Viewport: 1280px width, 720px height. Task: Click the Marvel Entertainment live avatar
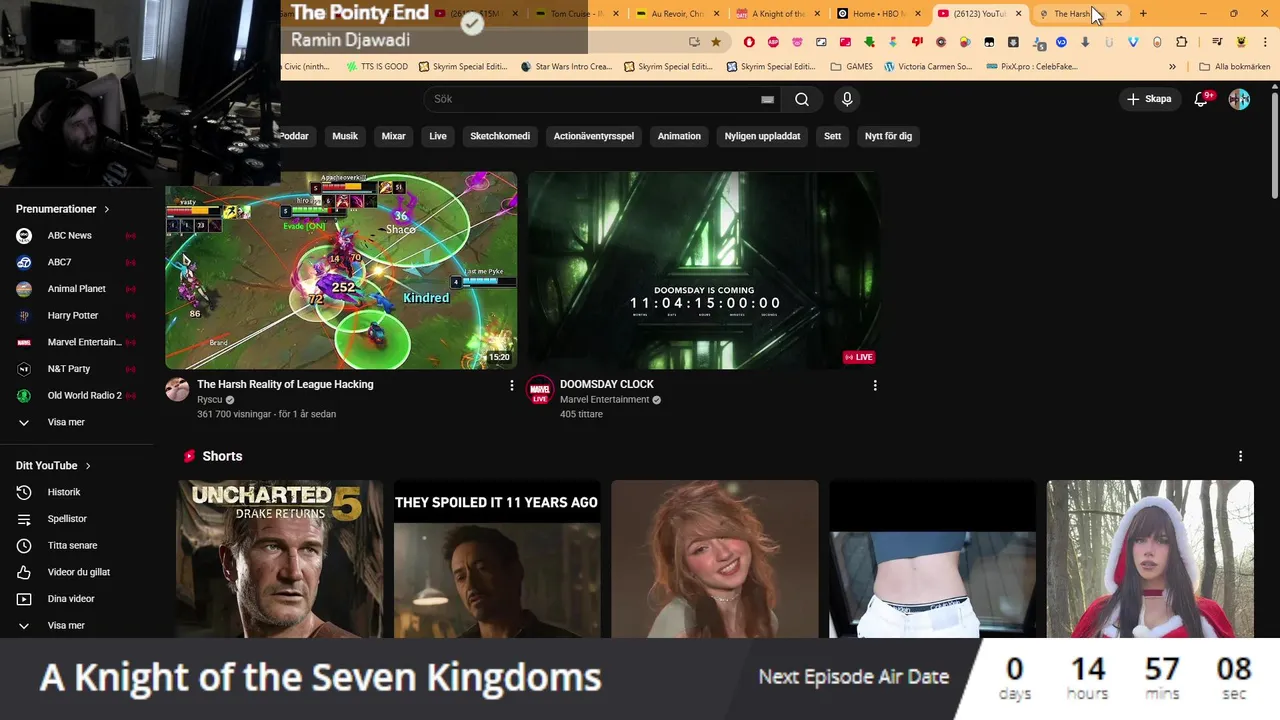pyautogui.click(x=540, y=389)
